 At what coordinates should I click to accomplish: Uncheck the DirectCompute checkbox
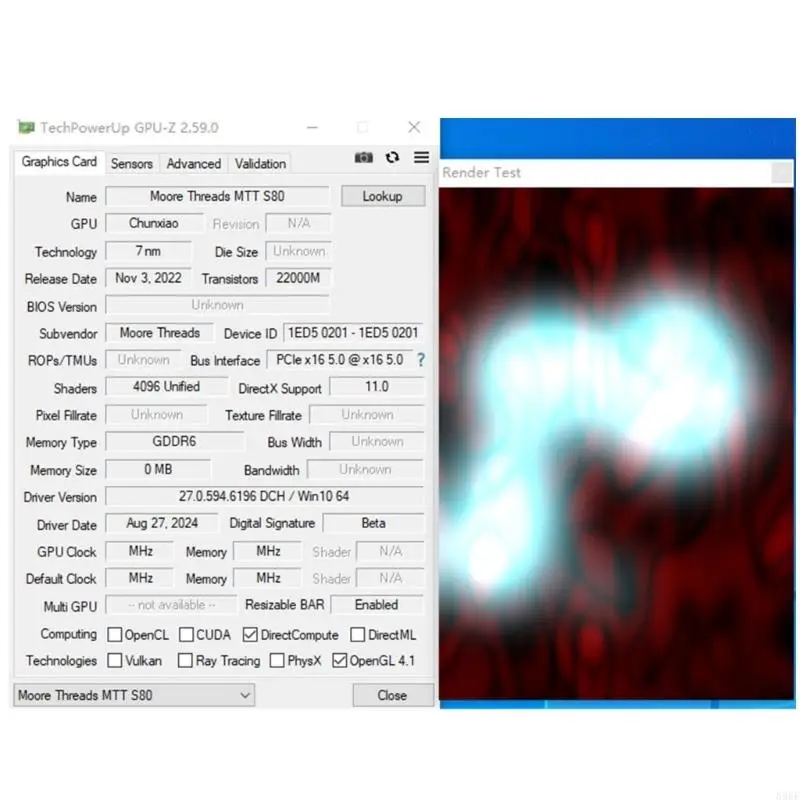[x=250, y=635]
